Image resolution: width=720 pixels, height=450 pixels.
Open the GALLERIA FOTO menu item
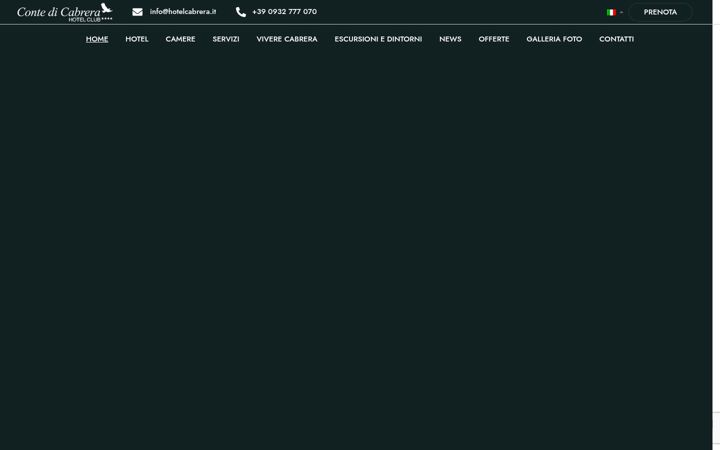coord(554,39)
